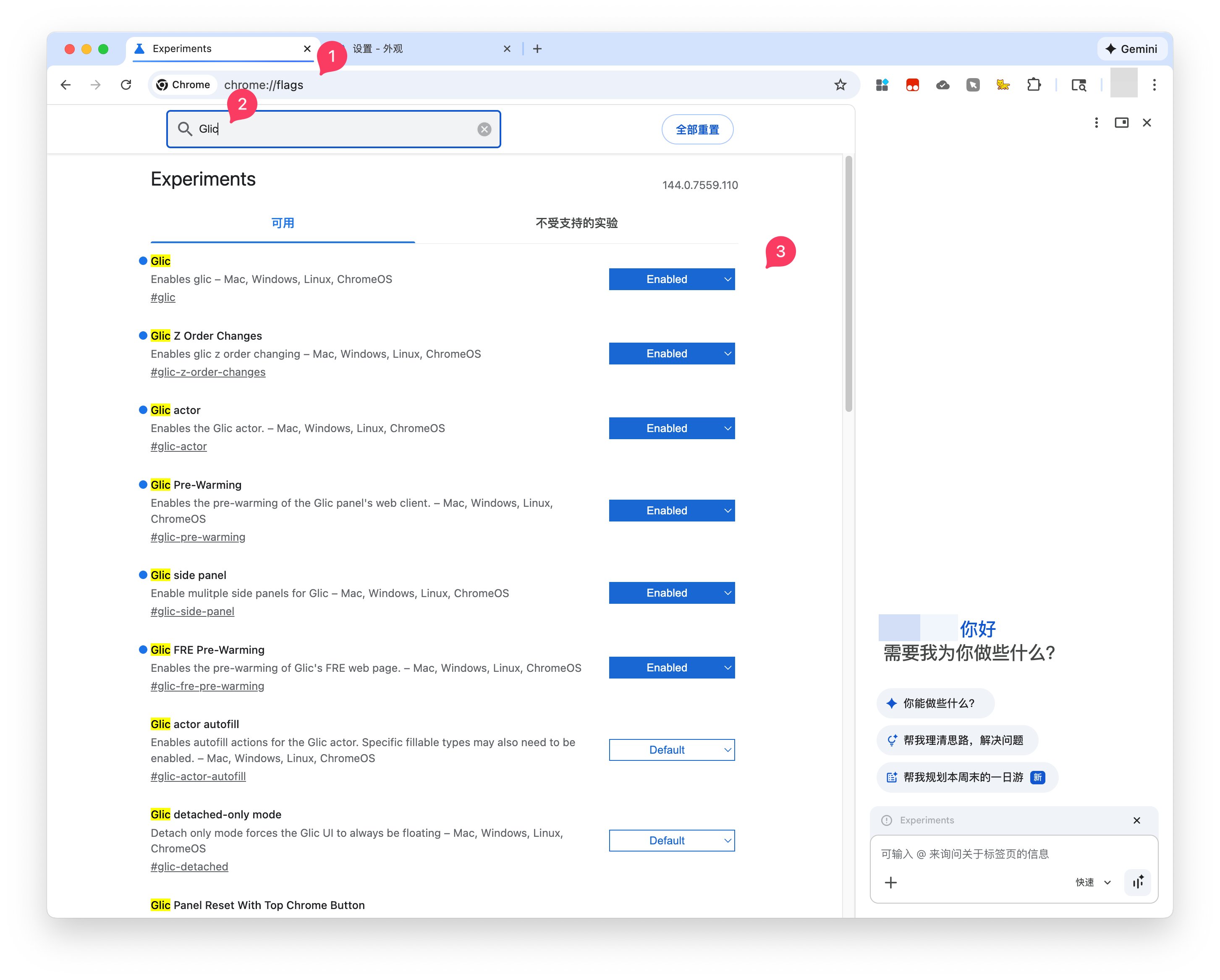The width and height of the screenshot is (1220, 980).
Task: Go back using the browser back arrow
Action: click(x=65, y=85)
